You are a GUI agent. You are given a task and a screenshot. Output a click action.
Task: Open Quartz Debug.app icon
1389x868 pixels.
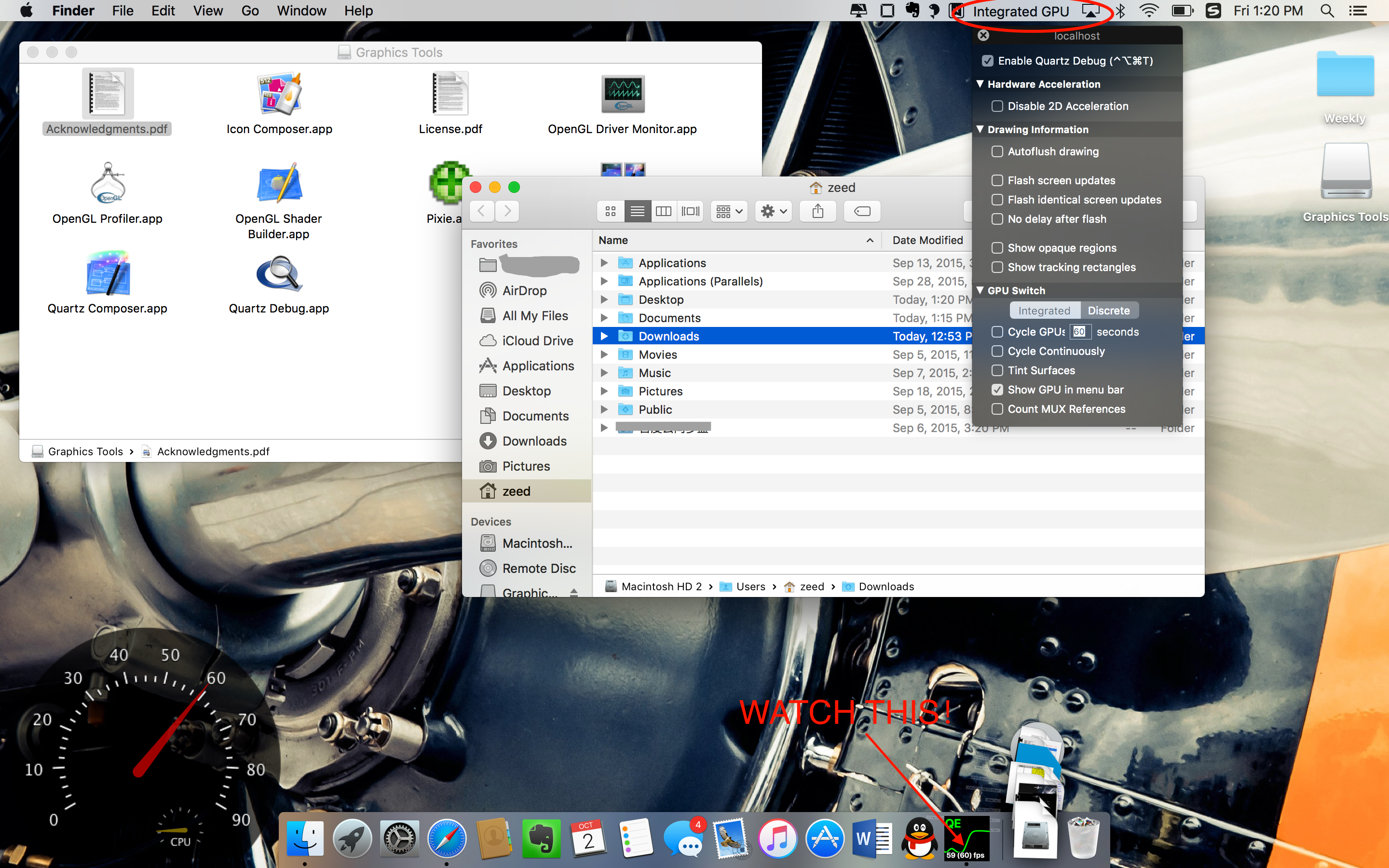(279, 275)
